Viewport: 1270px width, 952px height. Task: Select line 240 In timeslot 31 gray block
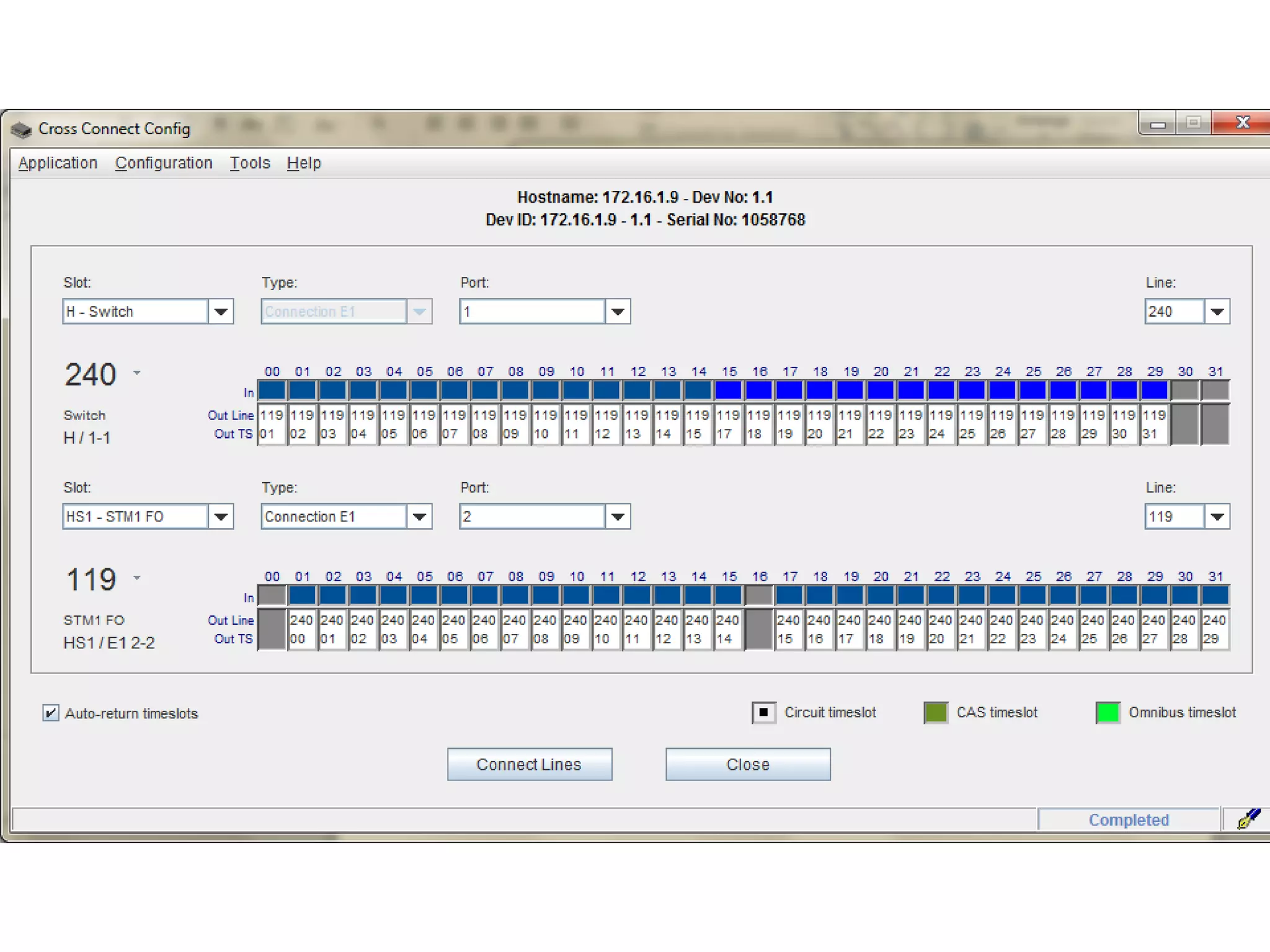click(x=1215, y=390)
